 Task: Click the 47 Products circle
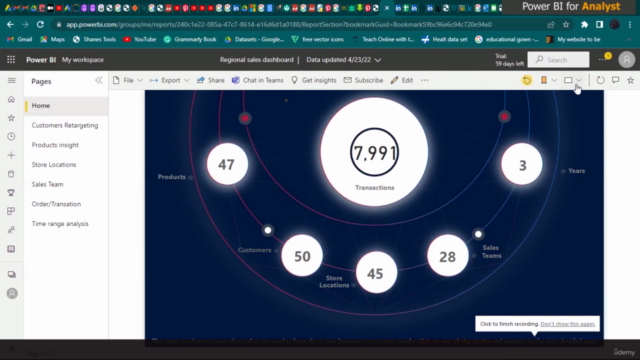click(227, 164)
